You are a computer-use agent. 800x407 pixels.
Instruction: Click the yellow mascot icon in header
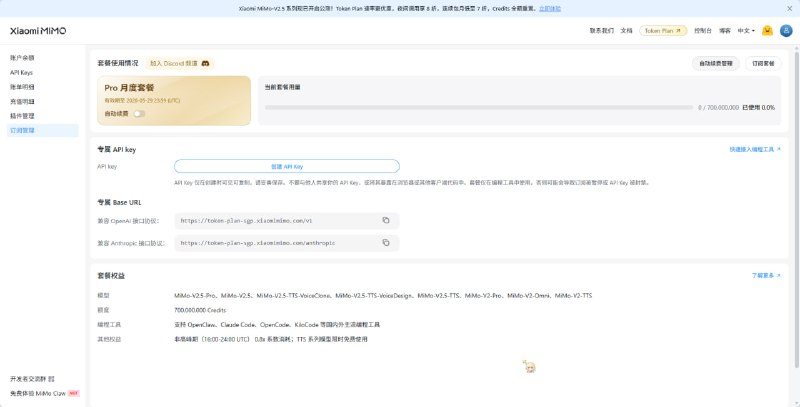click(767, 31)
